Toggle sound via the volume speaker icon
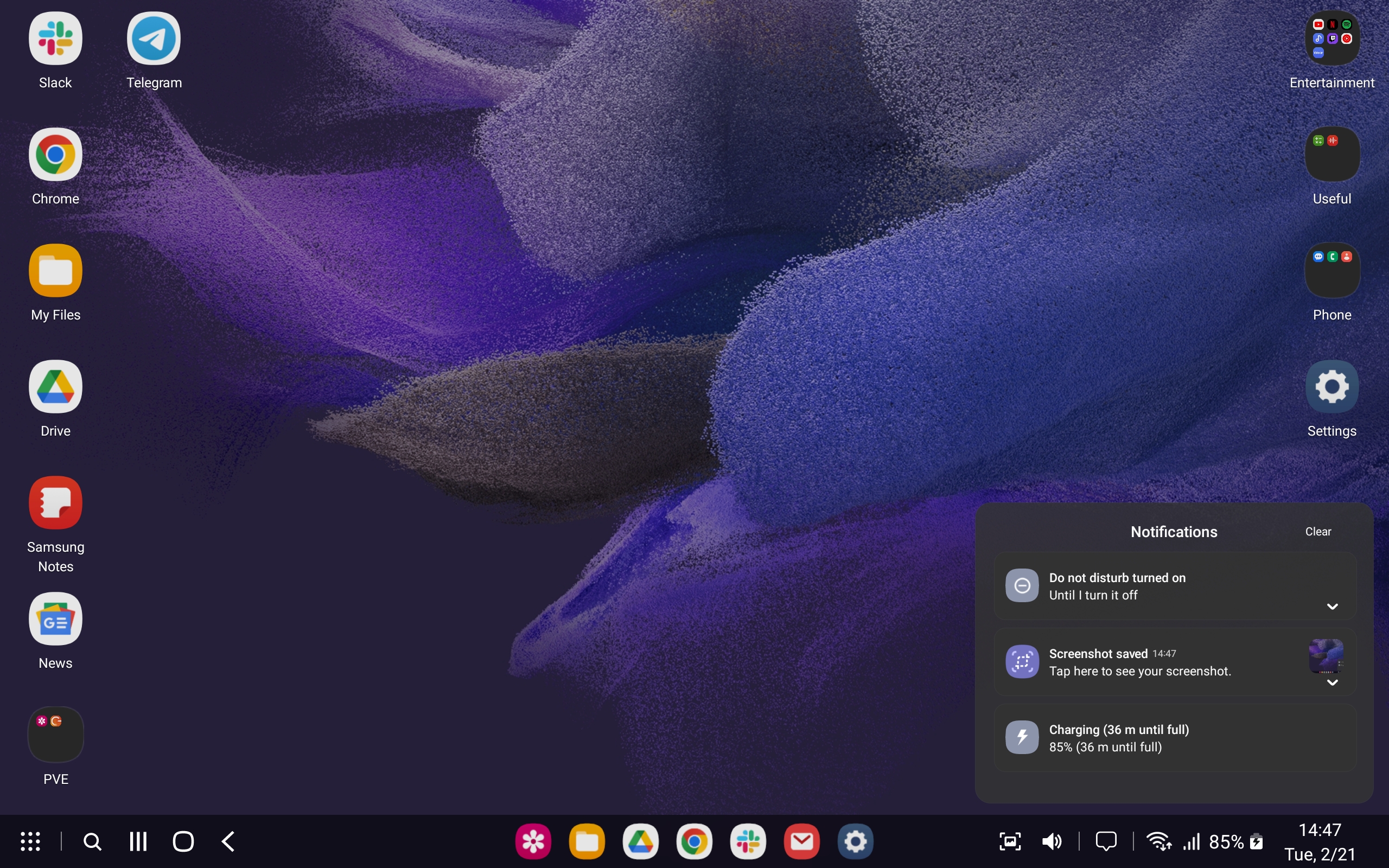The image size is (1389, 868). (x=1052, y=841)
